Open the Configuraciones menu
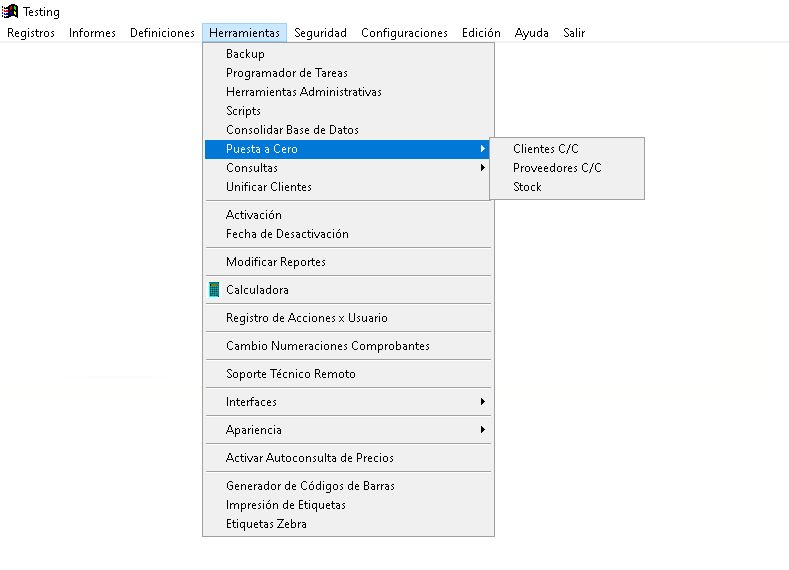The width and height of the screenshot is (789, 570). tap(404, 33)
